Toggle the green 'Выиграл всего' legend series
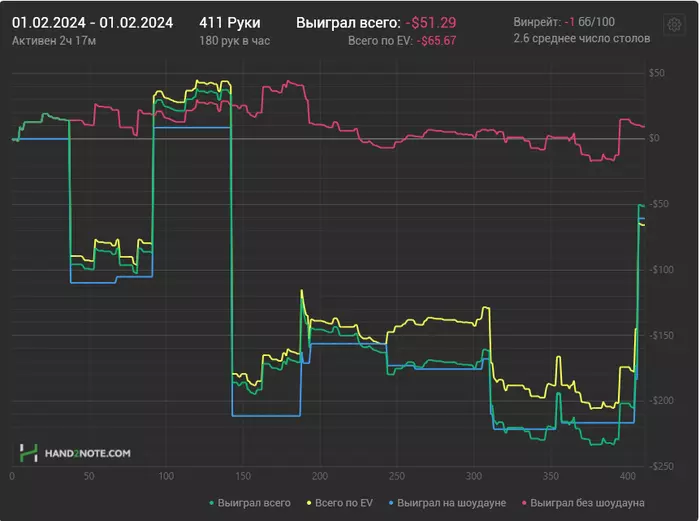700x521 pixels. pos(250,503)
